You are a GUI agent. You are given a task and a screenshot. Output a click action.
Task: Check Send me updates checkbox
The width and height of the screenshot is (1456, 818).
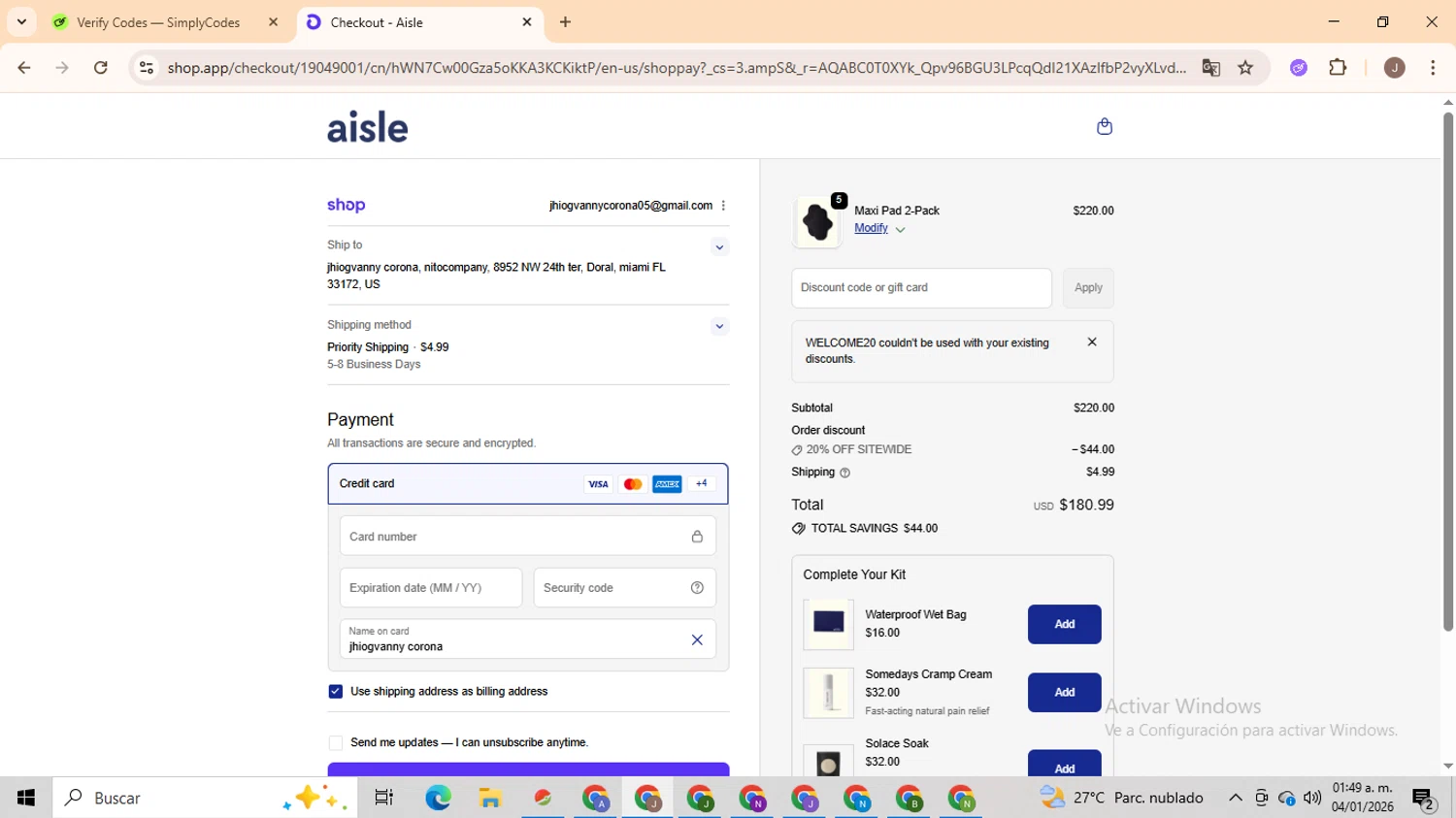coord(336,743)
